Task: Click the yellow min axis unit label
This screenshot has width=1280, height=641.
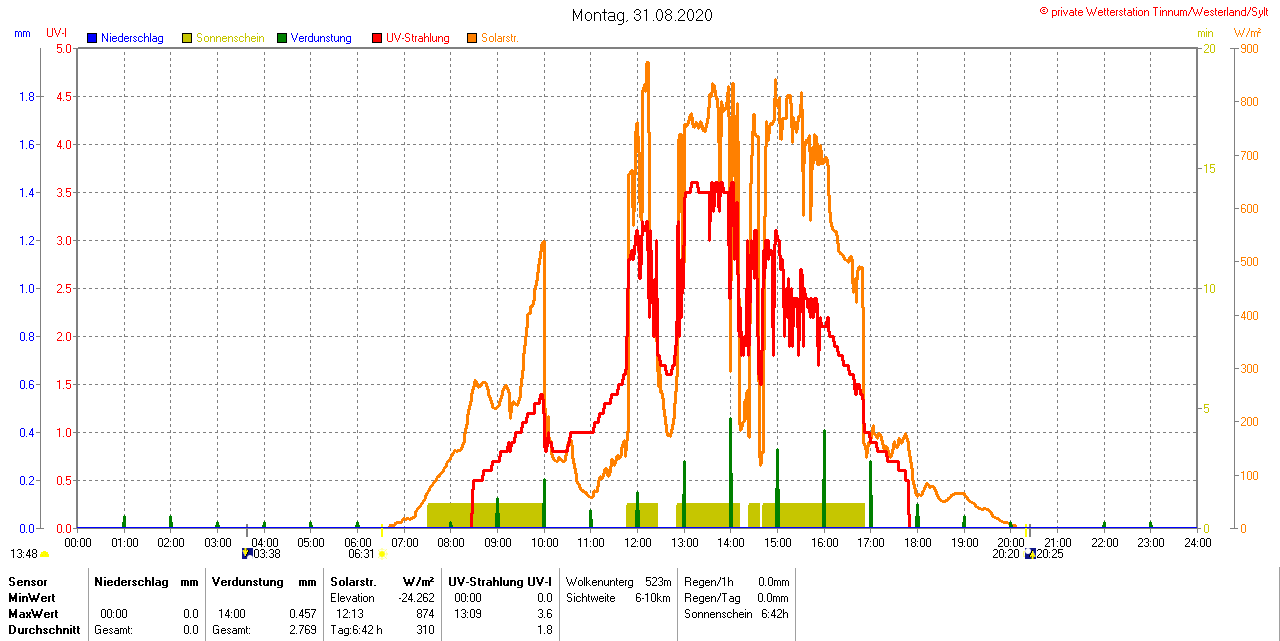Action: coord(1206,34)
